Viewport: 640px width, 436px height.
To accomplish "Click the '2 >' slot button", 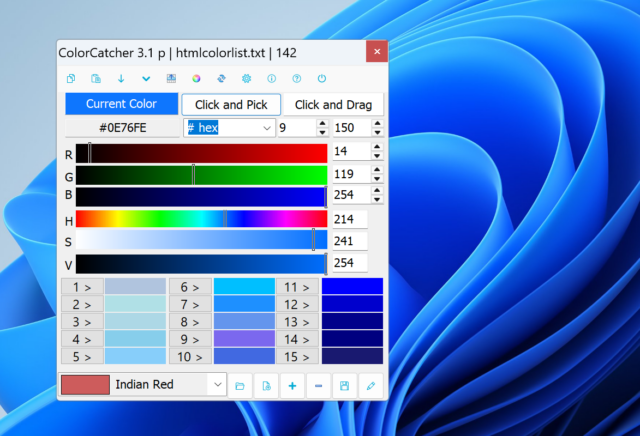I will pos(82,305).
